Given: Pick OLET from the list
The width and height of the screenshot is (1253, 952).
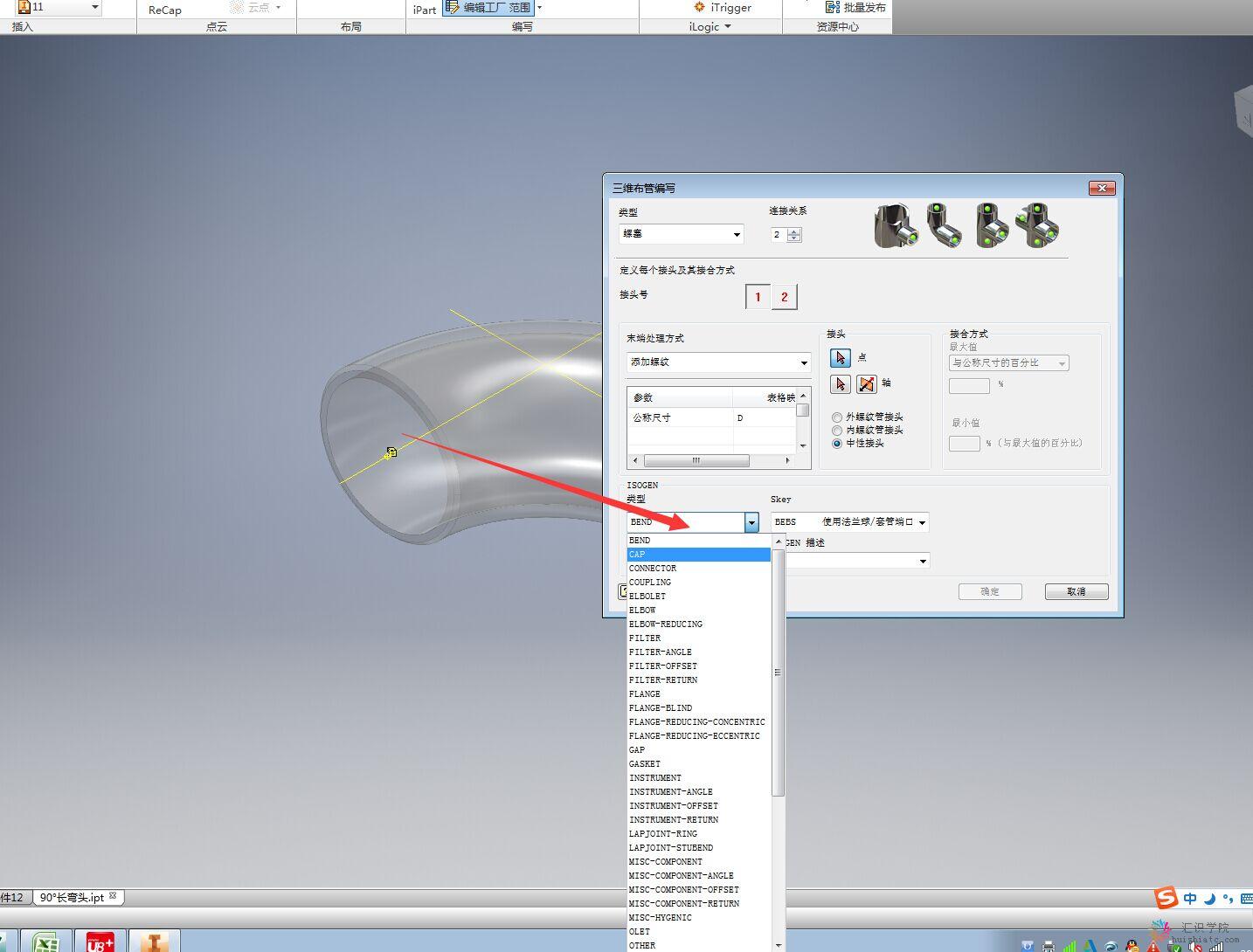Looking at the screenshot, I should 699,932.
